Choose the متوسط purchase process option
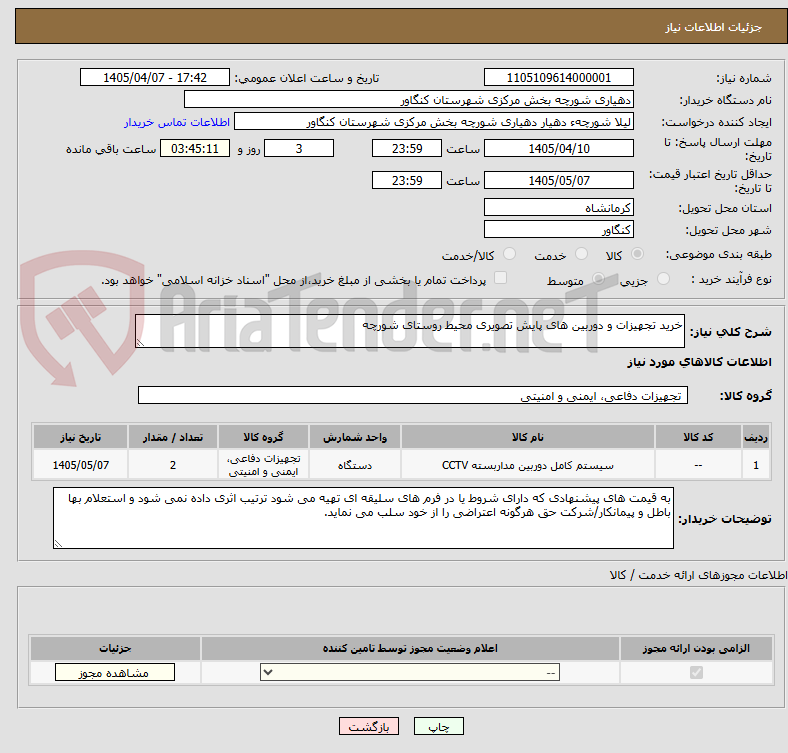Screen dimensions: 788x753 (x=598, y=278)
